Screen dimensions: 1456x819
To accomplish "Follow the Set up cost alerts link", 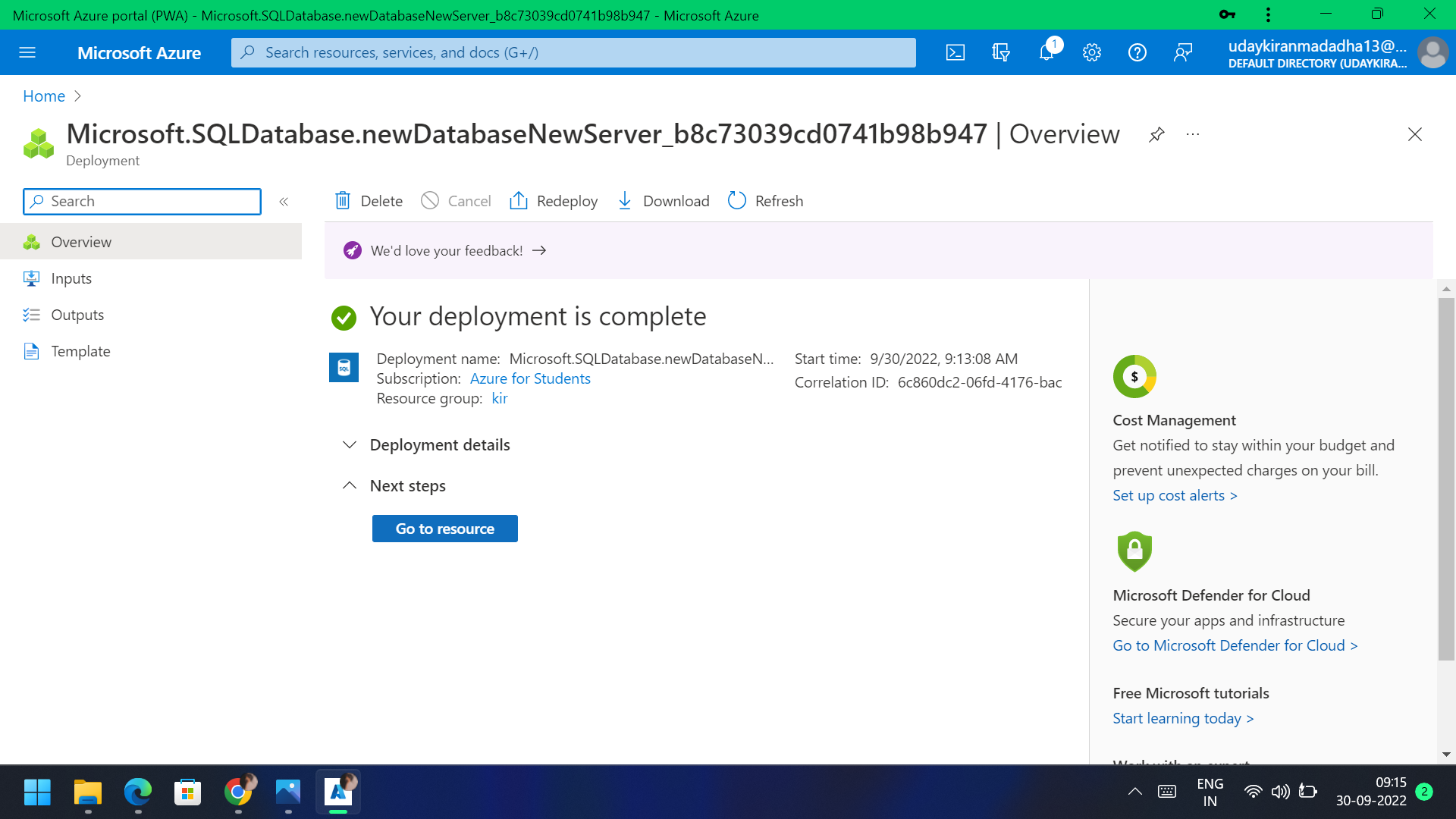I will [x=1174, y=495].
